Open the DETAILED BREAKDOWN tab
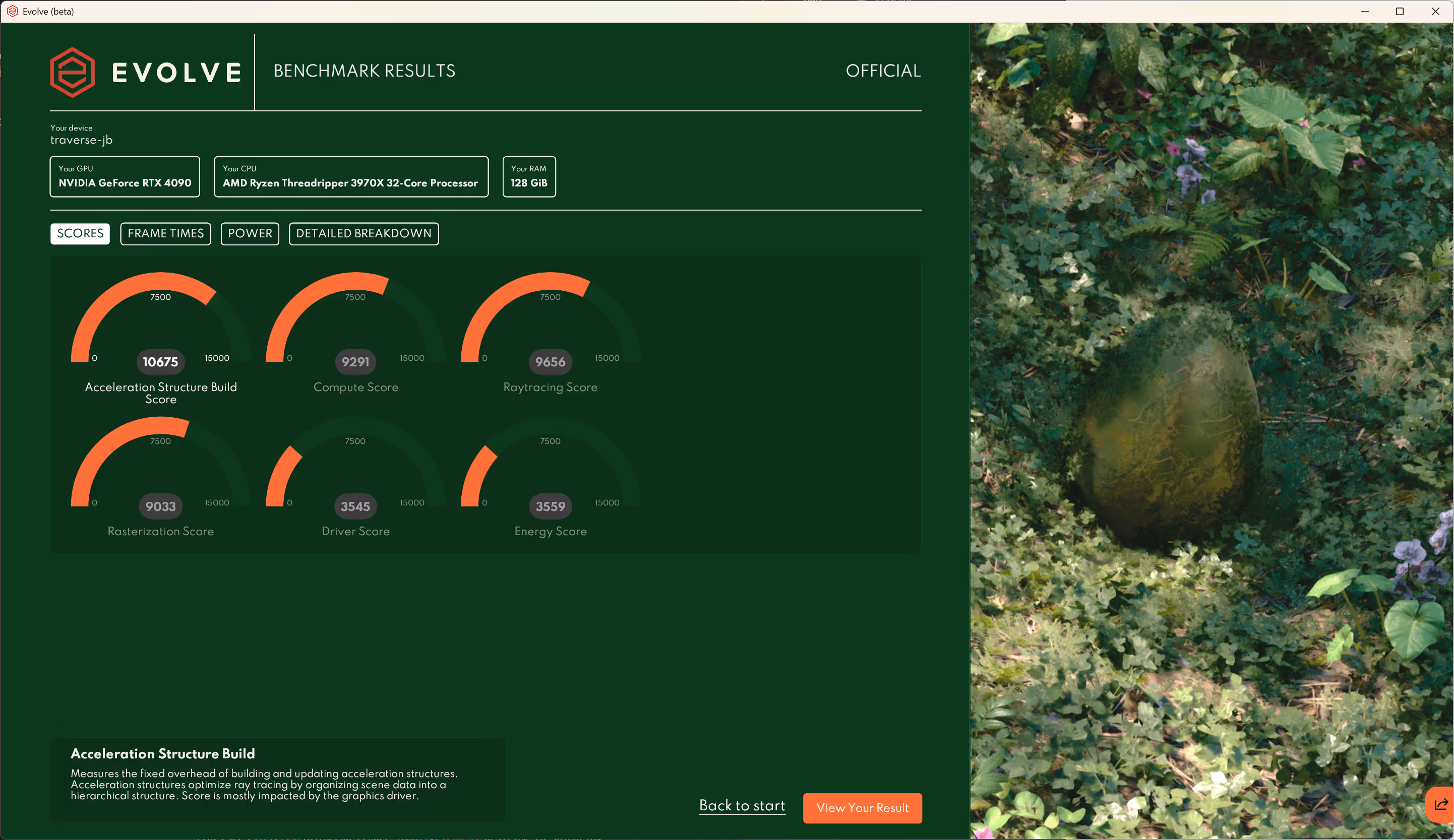The width and height of the screenshot is (1454, 840). pos(363,233)
